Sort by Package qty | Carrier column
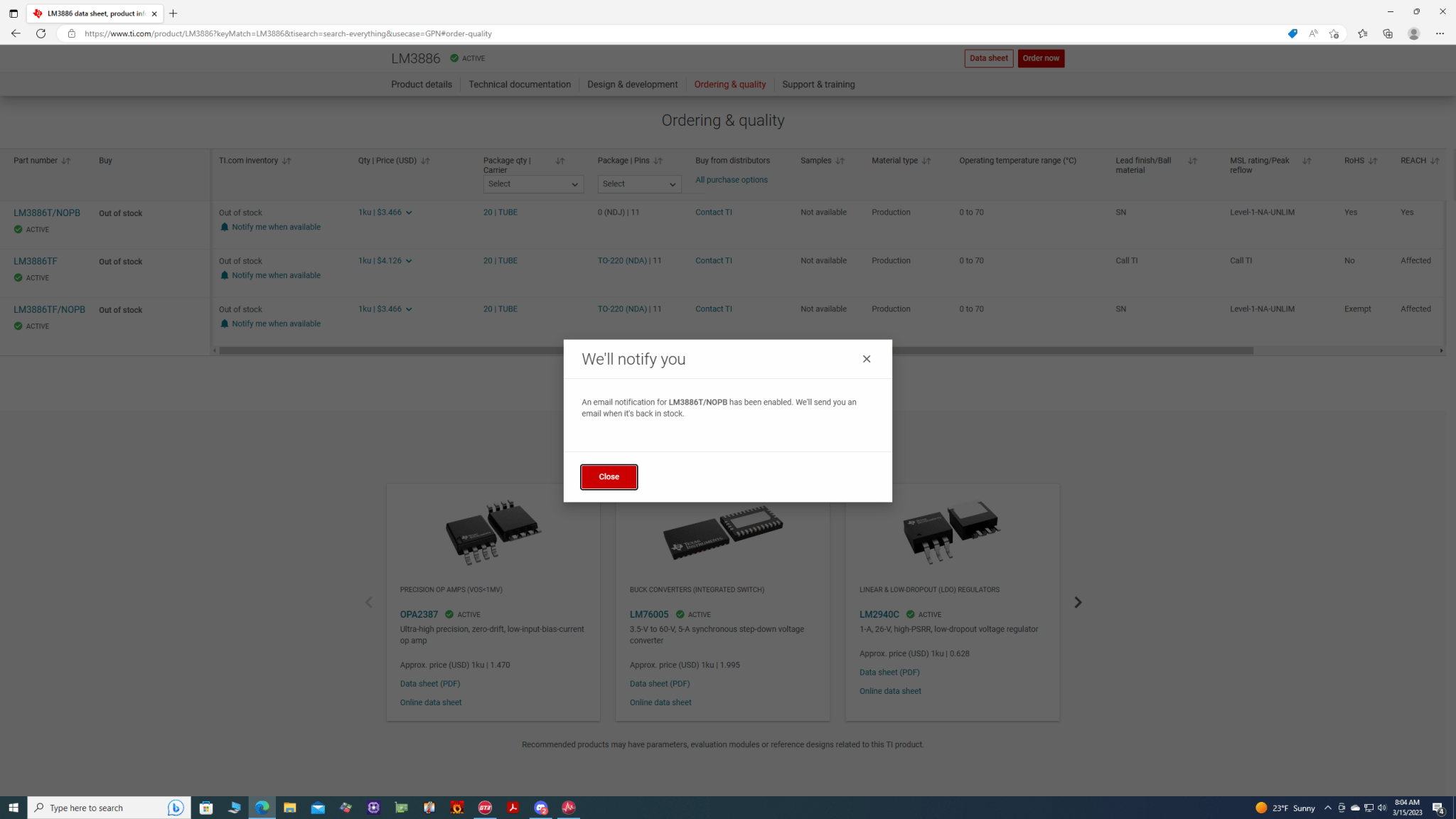 [560, 161]
